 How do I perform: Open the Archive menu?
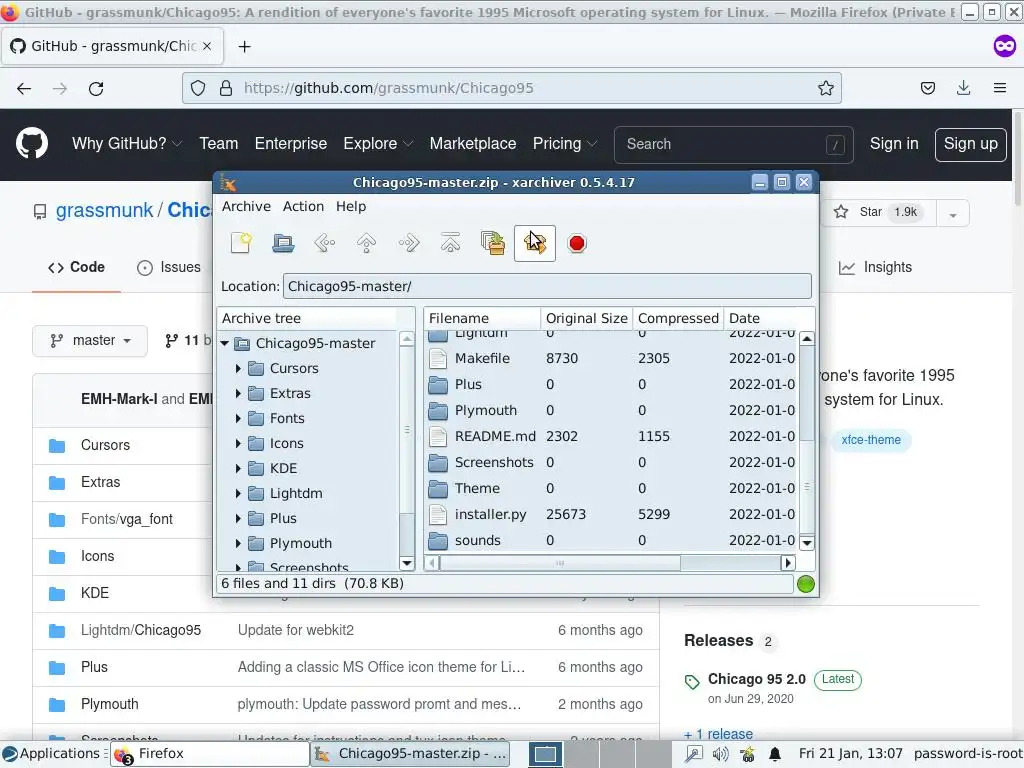pyautogui.click(x=246, y=206)
